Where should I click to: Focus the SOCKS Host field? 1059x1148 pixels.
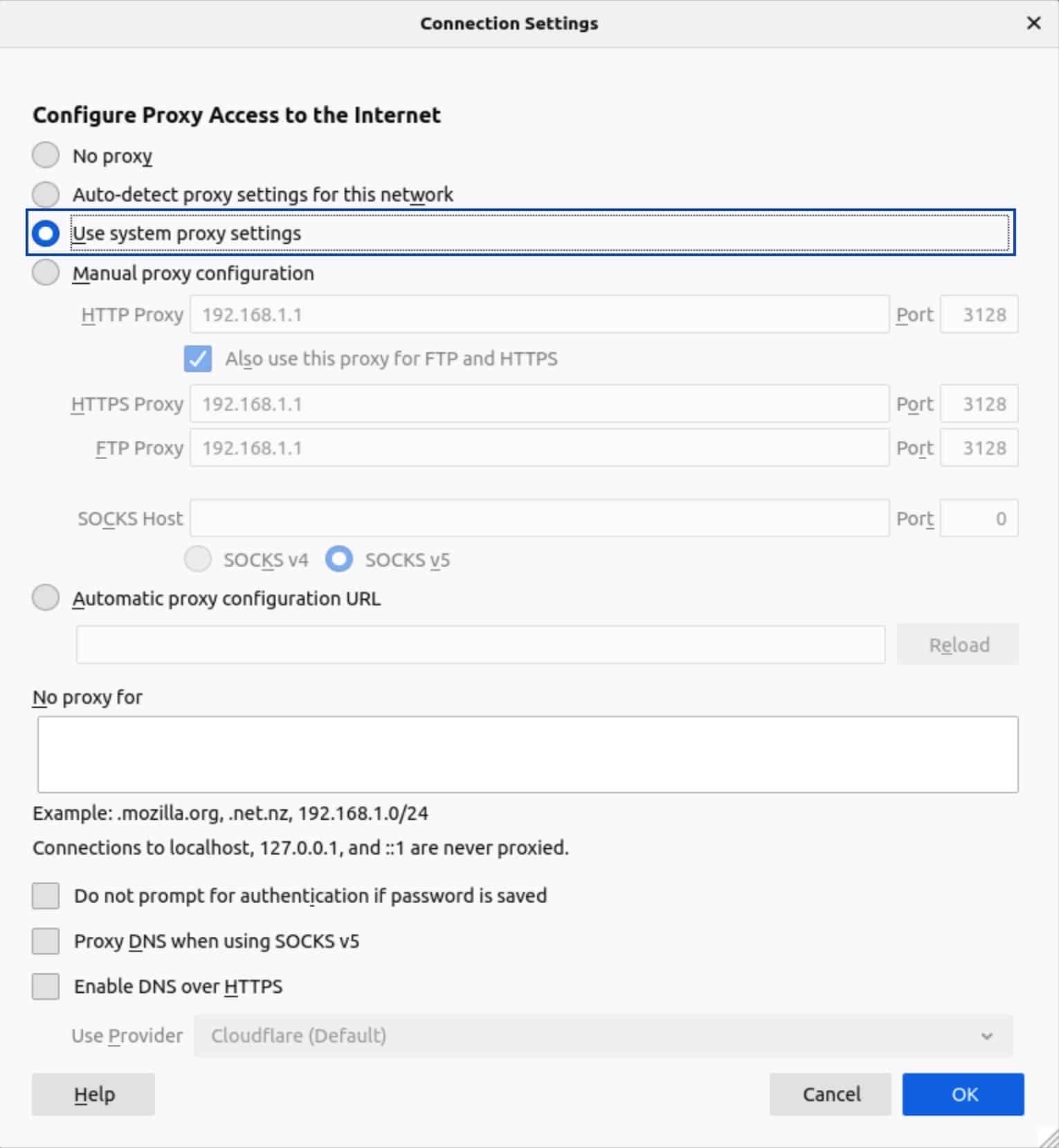click(540, 517)
